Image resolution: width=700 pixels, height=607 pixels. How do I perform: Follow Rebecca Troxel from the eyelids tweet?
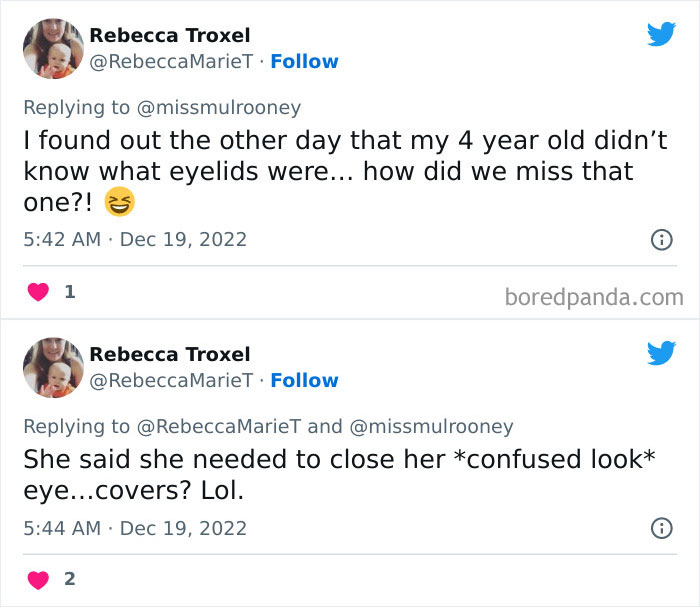(304, 62)
